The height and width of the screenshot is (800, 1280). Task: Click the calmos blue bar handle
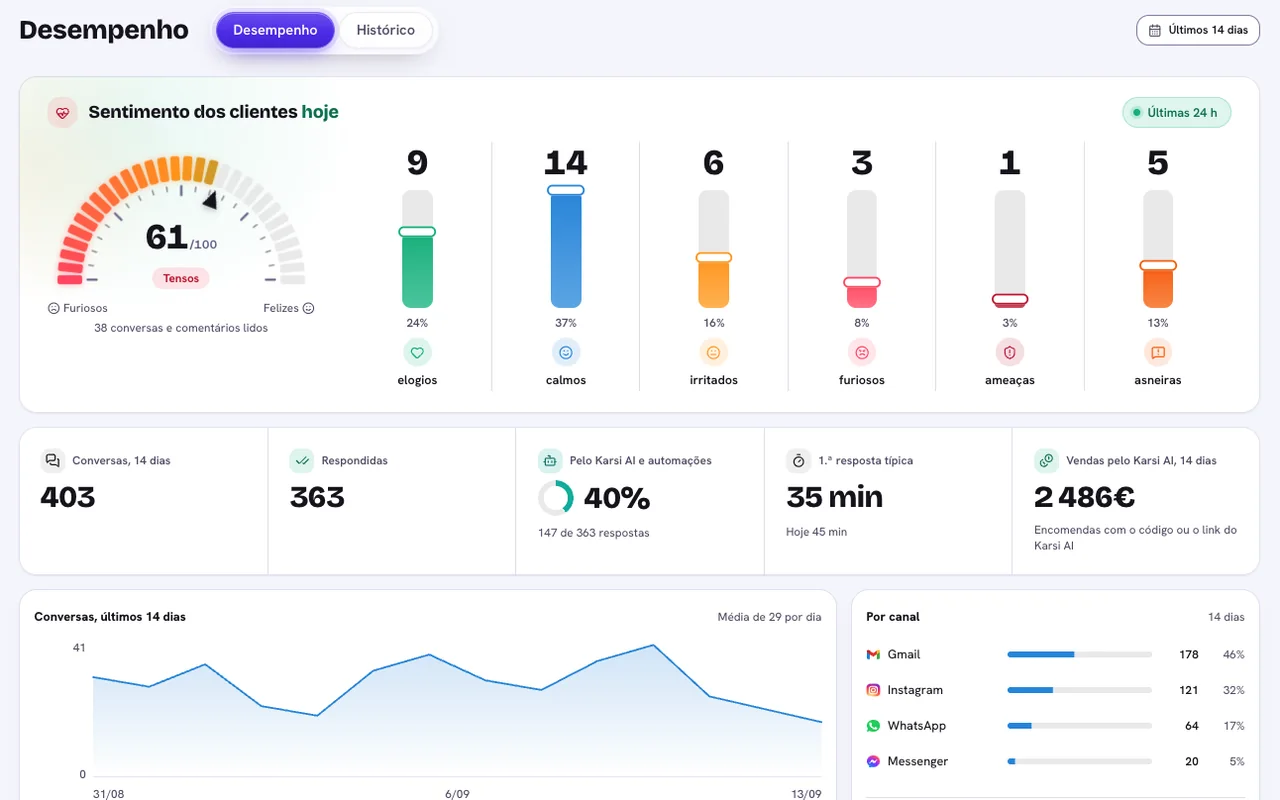566,190
